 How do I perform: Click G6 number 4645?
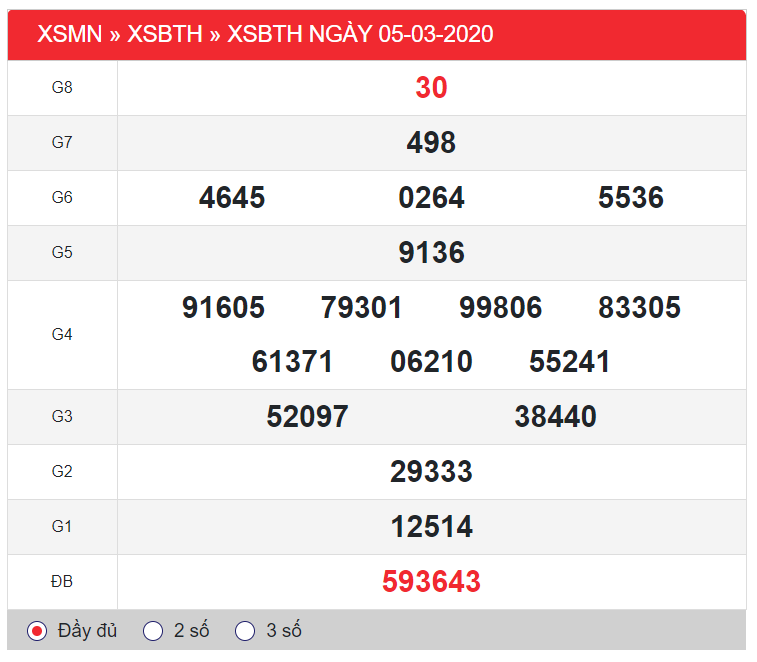pos(232,198)
